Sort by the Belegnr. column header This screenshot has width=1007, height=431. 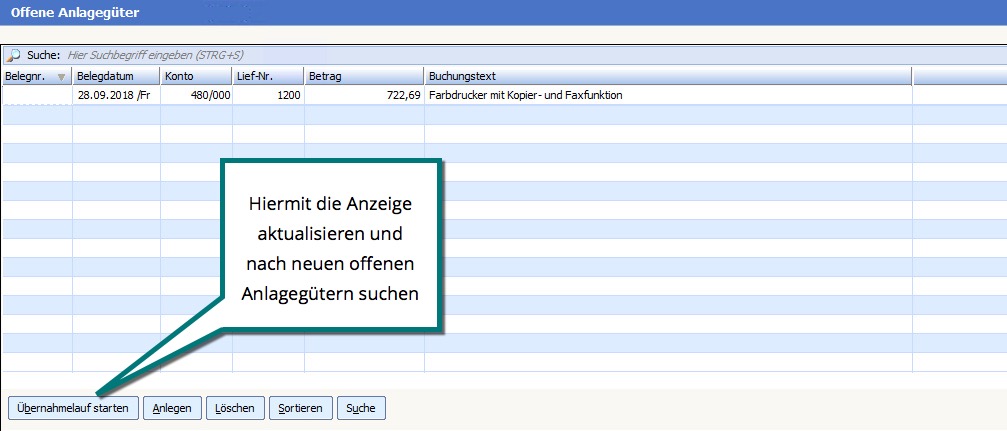[28, 76]
